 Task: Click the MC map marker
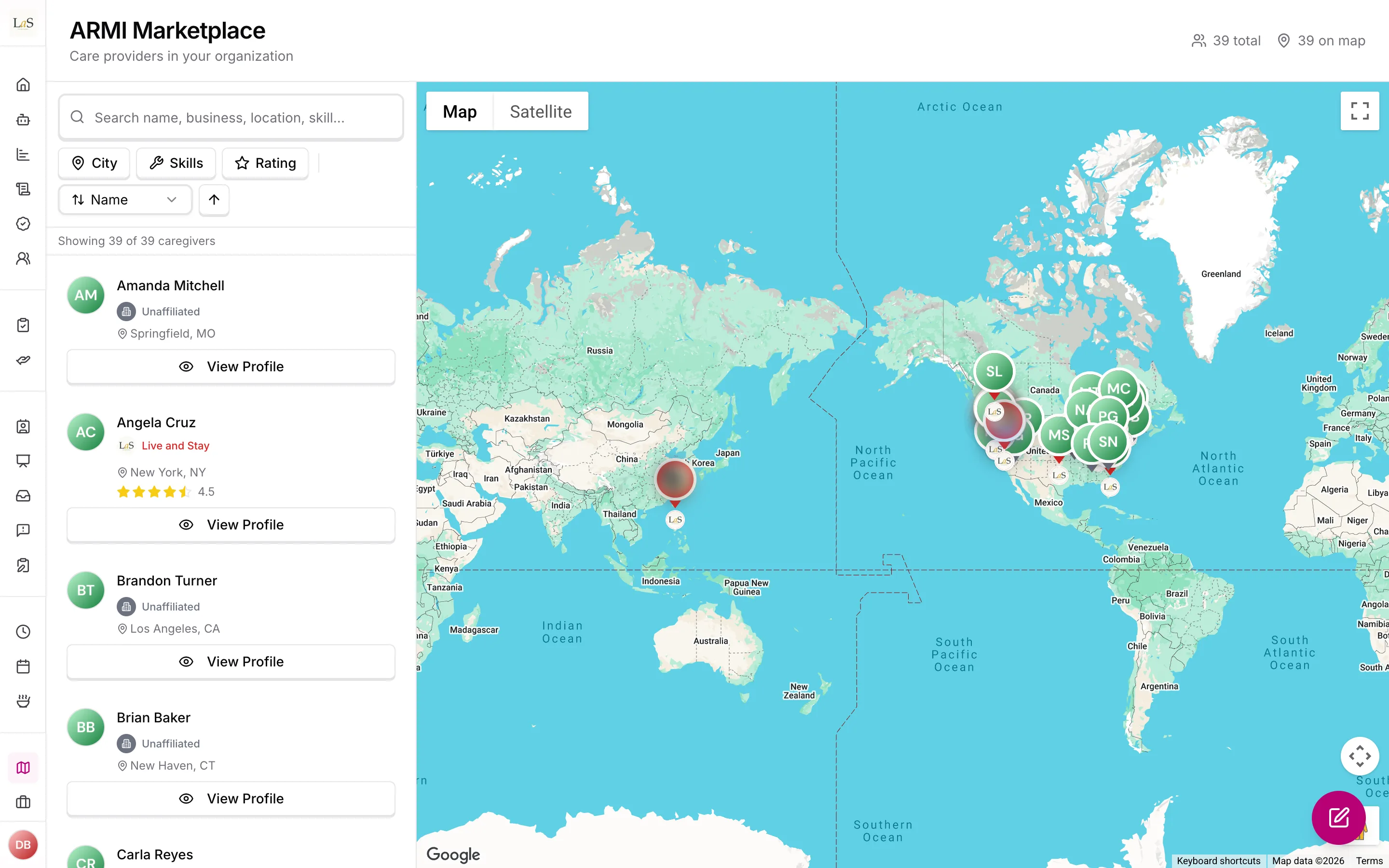(1118, 389)
